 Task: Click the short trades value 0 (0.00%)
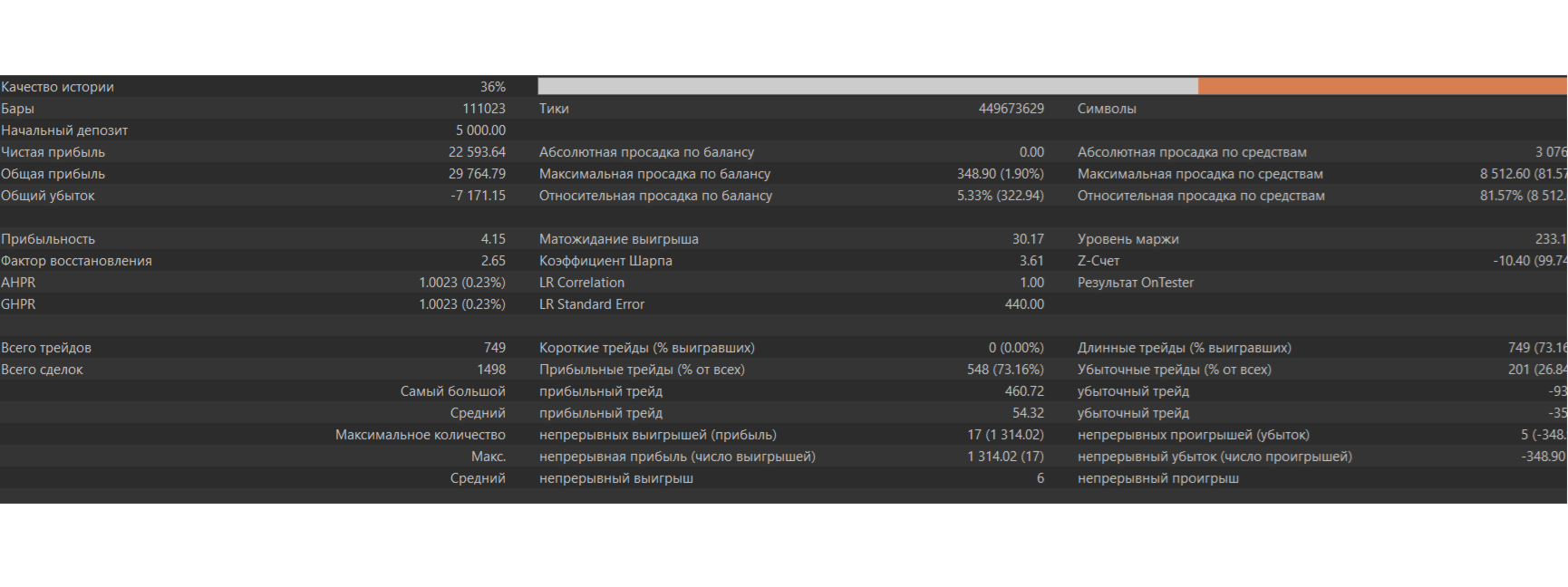tap(1016, 348)
